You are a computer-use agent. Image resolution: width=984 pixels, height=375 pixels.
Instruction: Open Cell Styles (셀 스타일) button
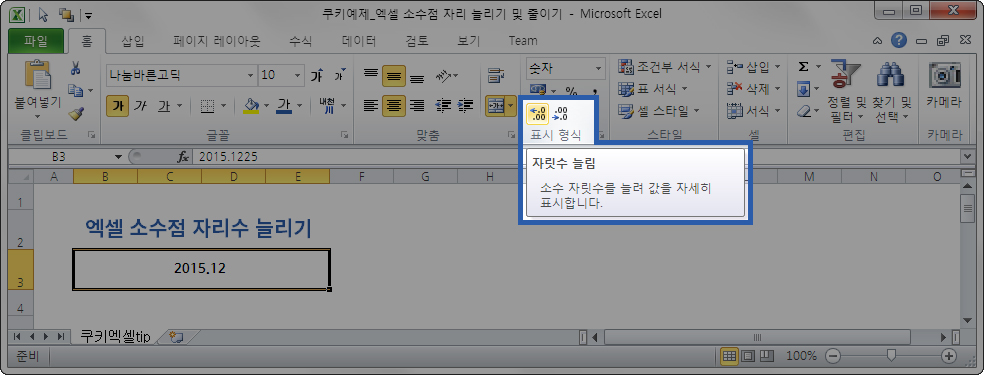tap(658, 112)
